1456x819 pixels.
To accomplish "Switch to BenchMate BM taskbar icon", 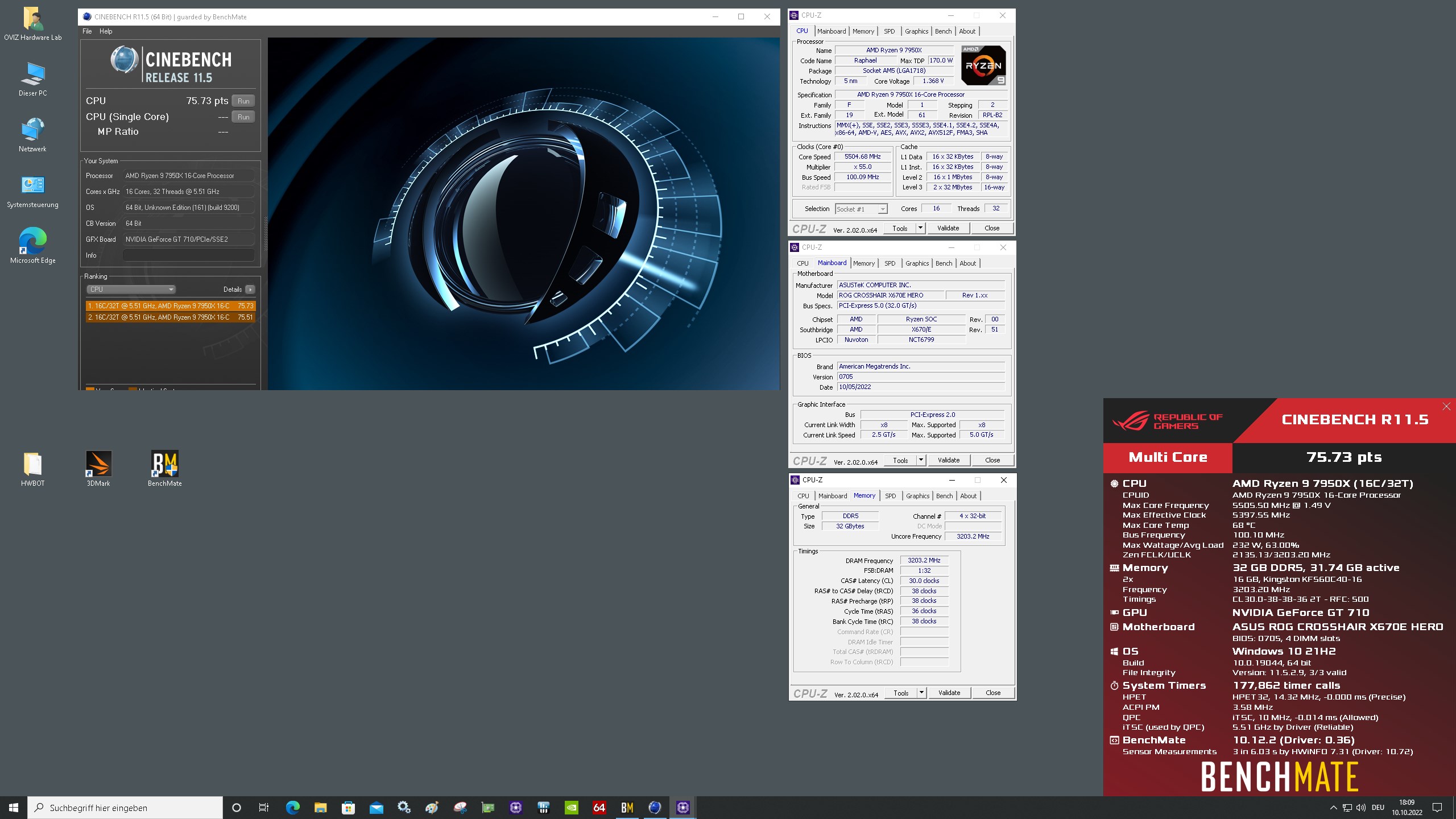I will point(627,808).
